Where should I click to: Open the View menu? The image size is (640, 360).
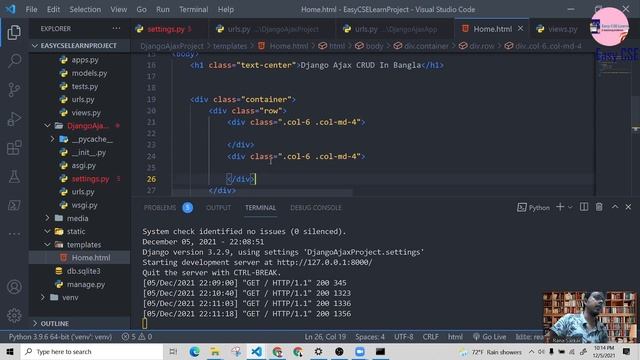pos(118,9)
